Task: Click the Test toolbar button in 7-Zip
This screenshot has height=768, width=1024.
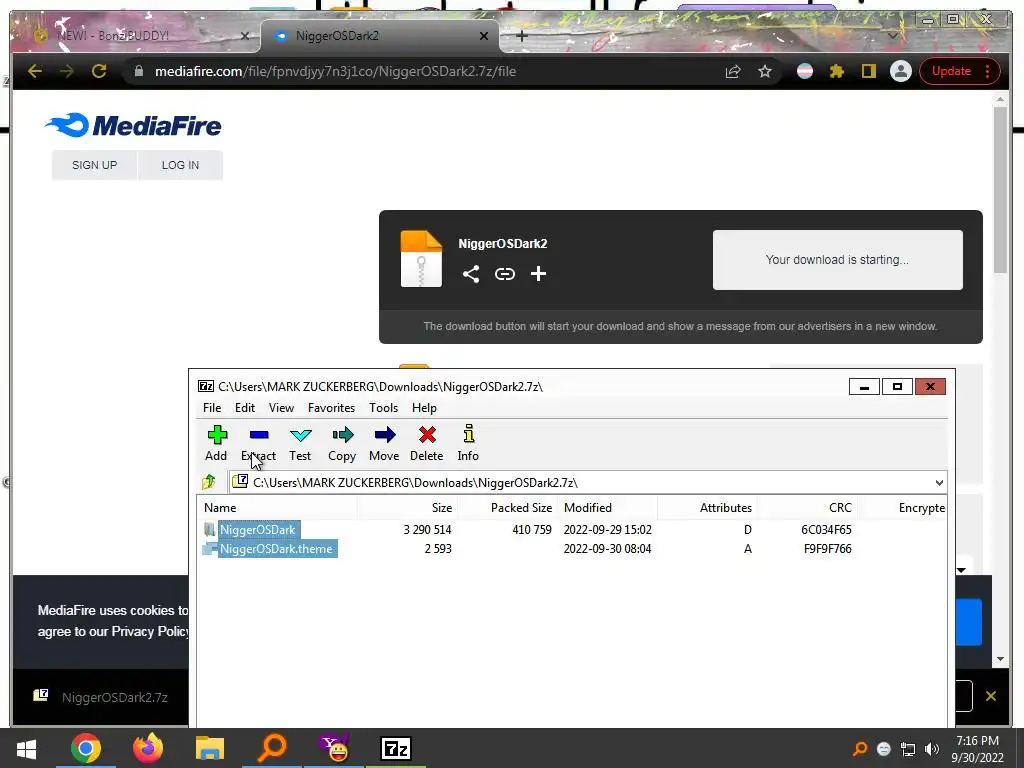Action: [x=300, y=443]
